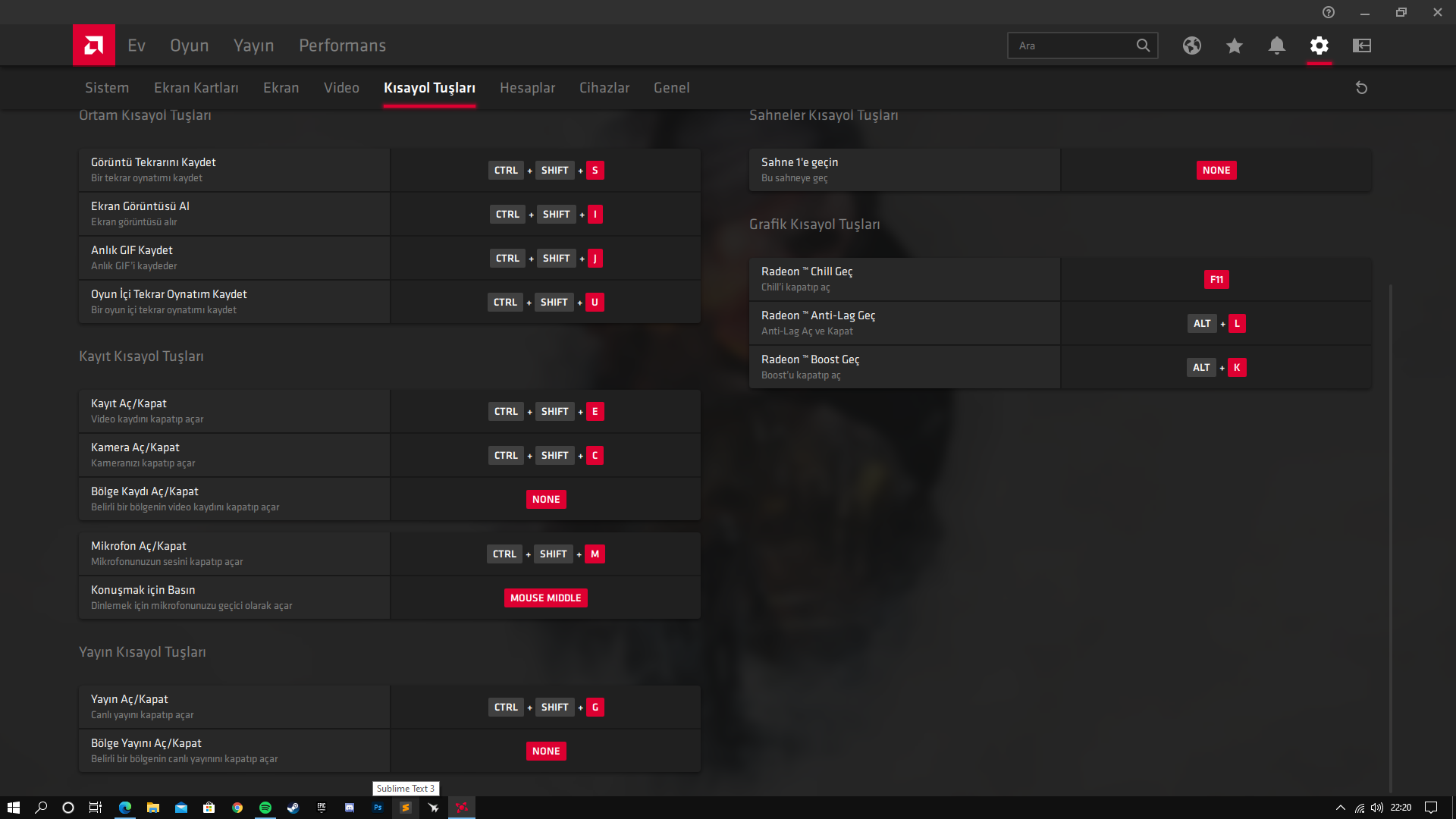Image resolution: width=1456 pixels, height=819 pixels.
Task: Open the web browser globe icon
Action: pos(1192,45)
